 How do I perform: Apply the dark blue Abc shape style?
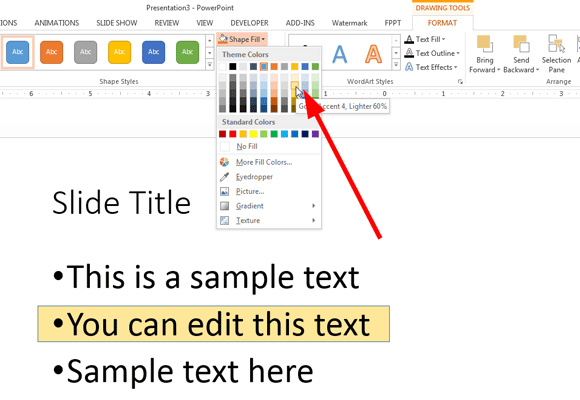click(154, 52)
